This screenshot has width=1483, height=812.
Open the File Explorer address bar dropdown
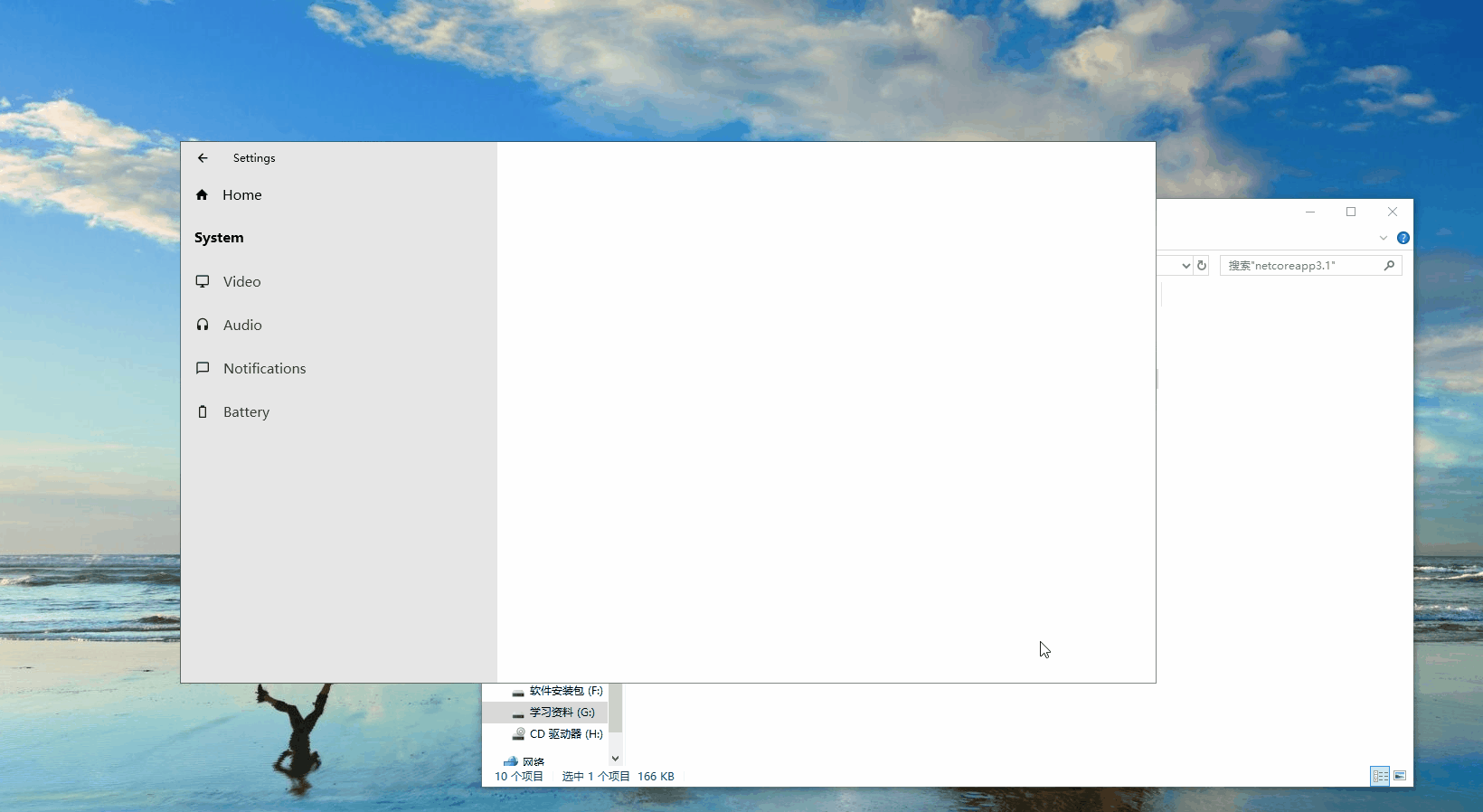tap(1185, 266)
